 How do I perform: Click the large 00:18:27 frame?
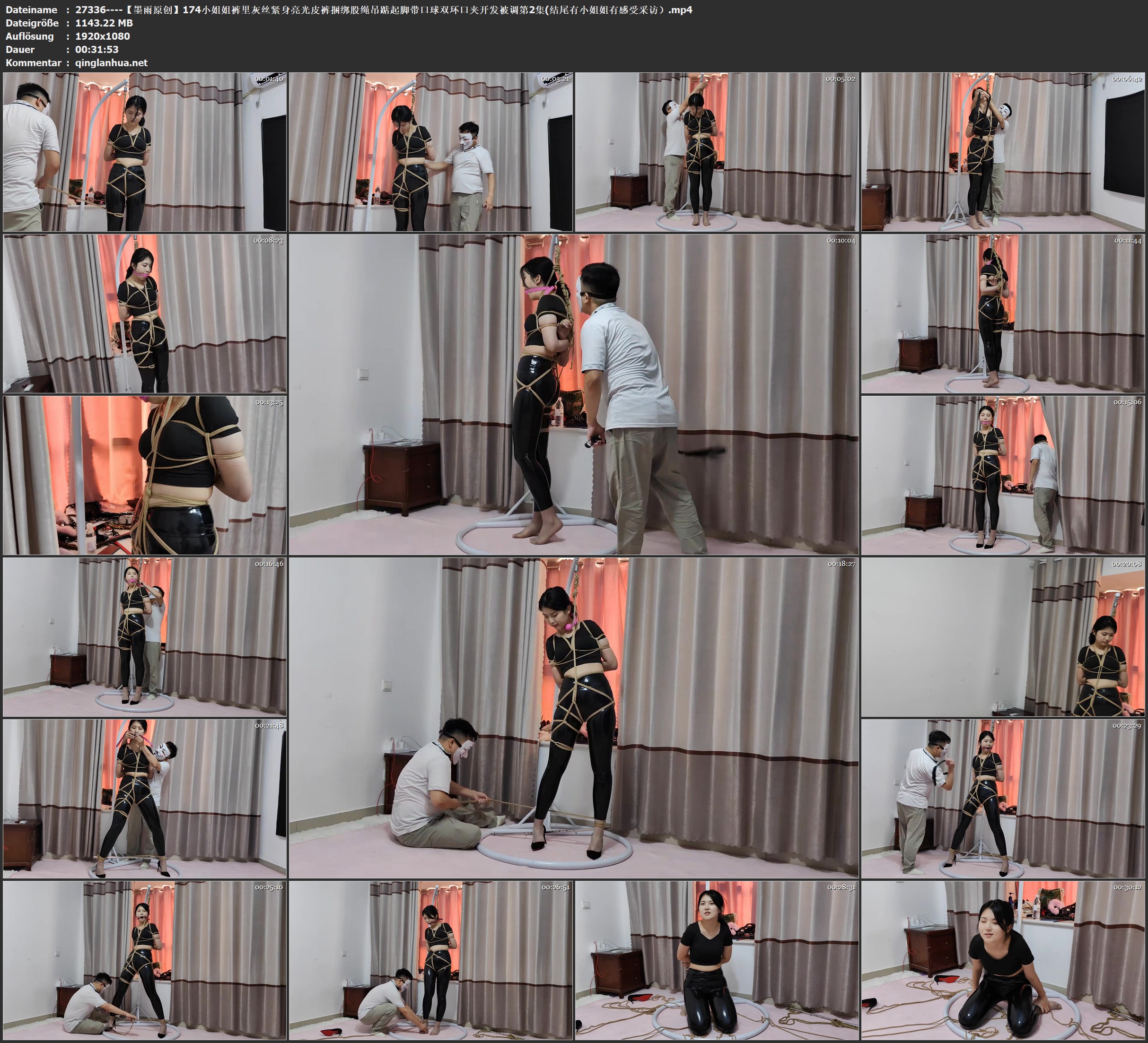click(x=573, y=717)
